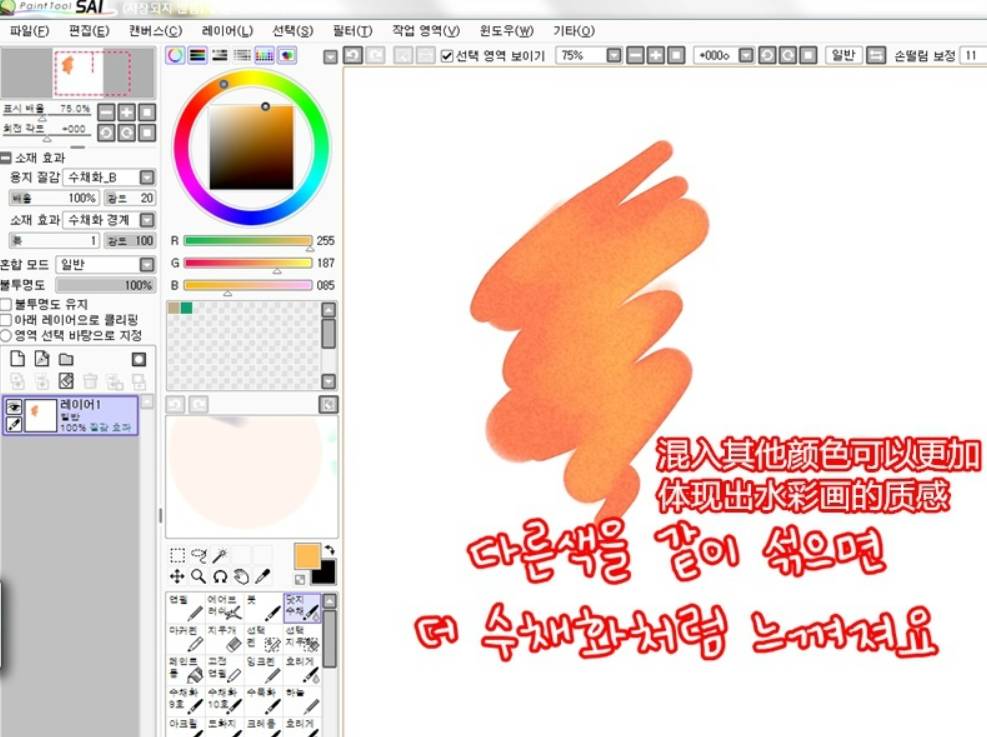Viewport: 987px width, 737px height.
Task: Choose the 마커펜 marker brush
Action: point(186,638)
